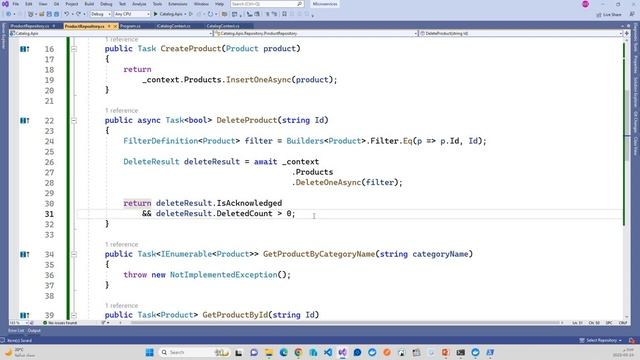Screen dimensions: 640x360
Task: Switch to the ICatalogContext.cs tab
Action: coord(173,26)
